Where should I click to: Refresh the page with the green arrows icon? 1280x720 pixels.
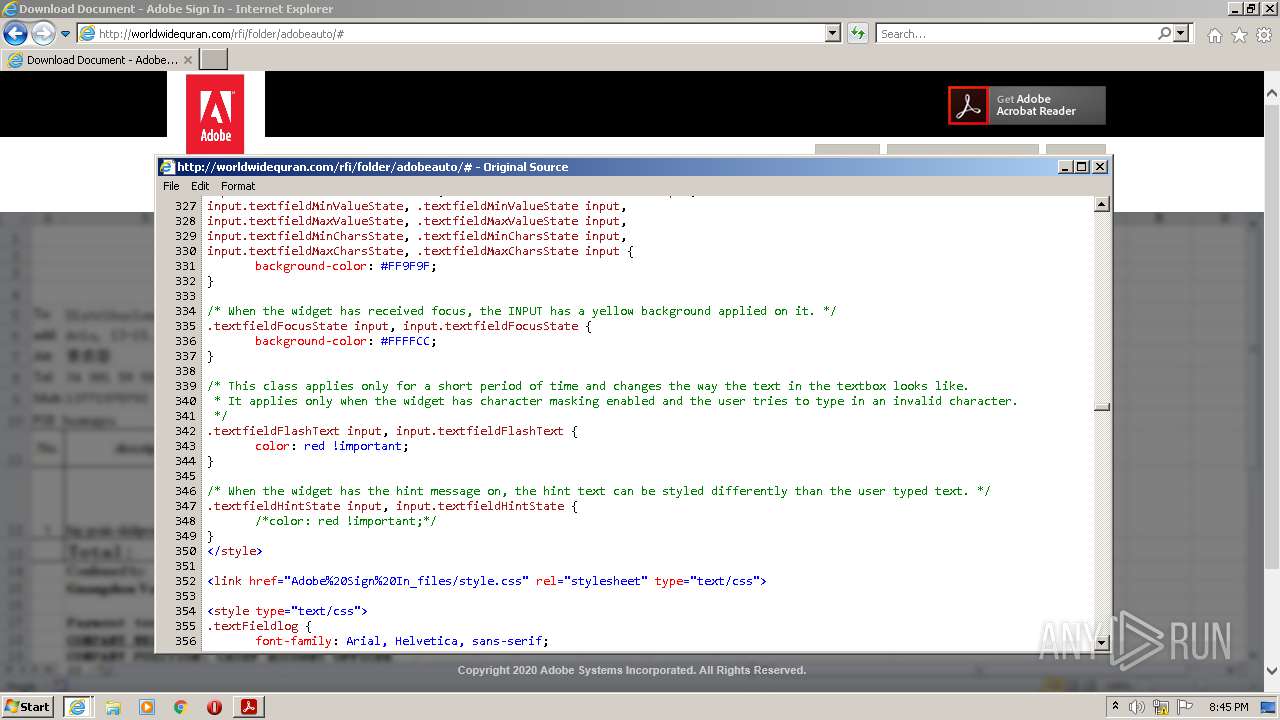click(x=857, y=34)
